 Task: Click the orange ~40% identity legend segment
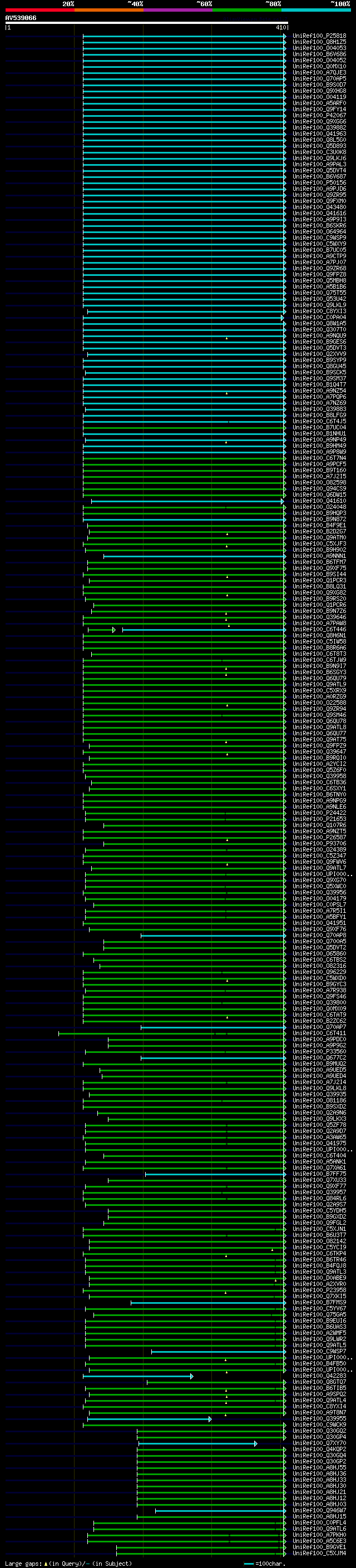pyautogui.click(x=109, y=10)
